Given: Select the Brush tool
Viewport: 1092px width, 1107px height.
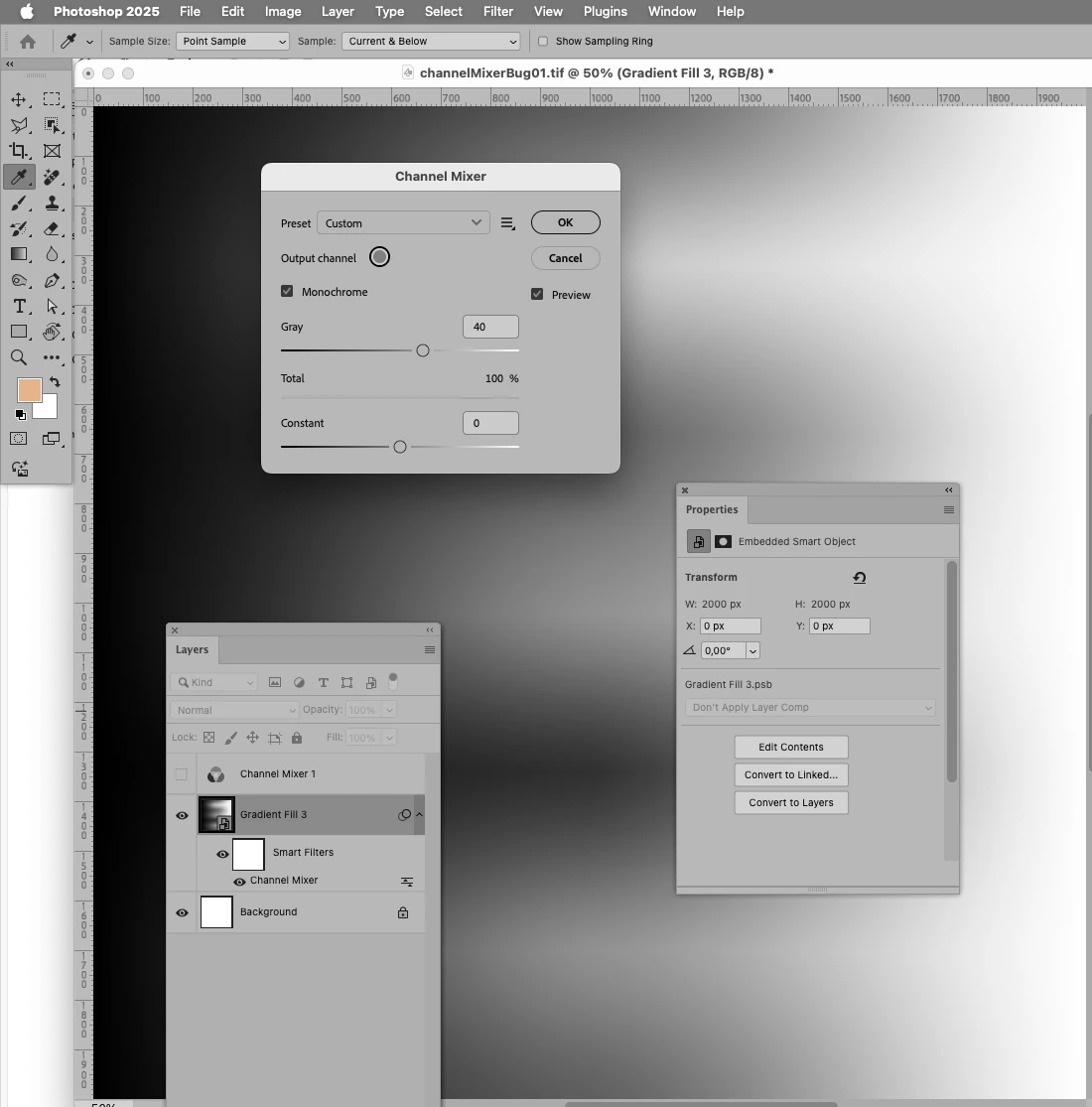Looking at the screenshot, I should tap(19, 204).
